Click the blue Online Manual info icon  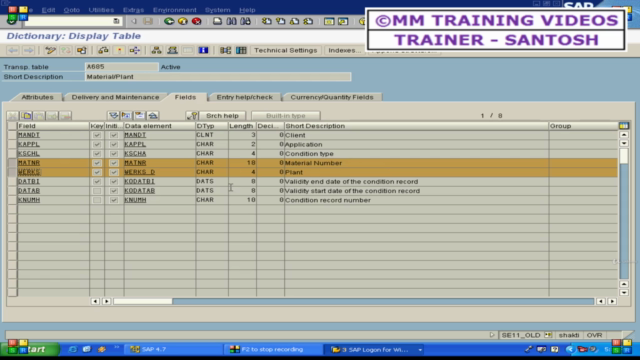tap(203, 50)
